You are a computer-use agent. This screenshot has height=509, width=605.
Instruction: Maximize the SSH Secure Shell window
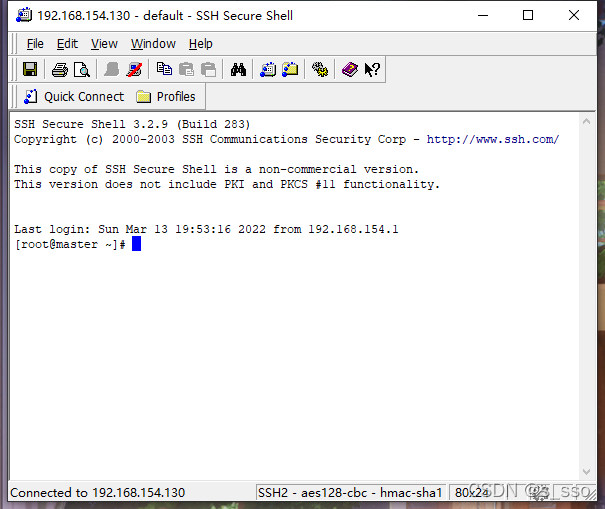(x=528, y=15)
